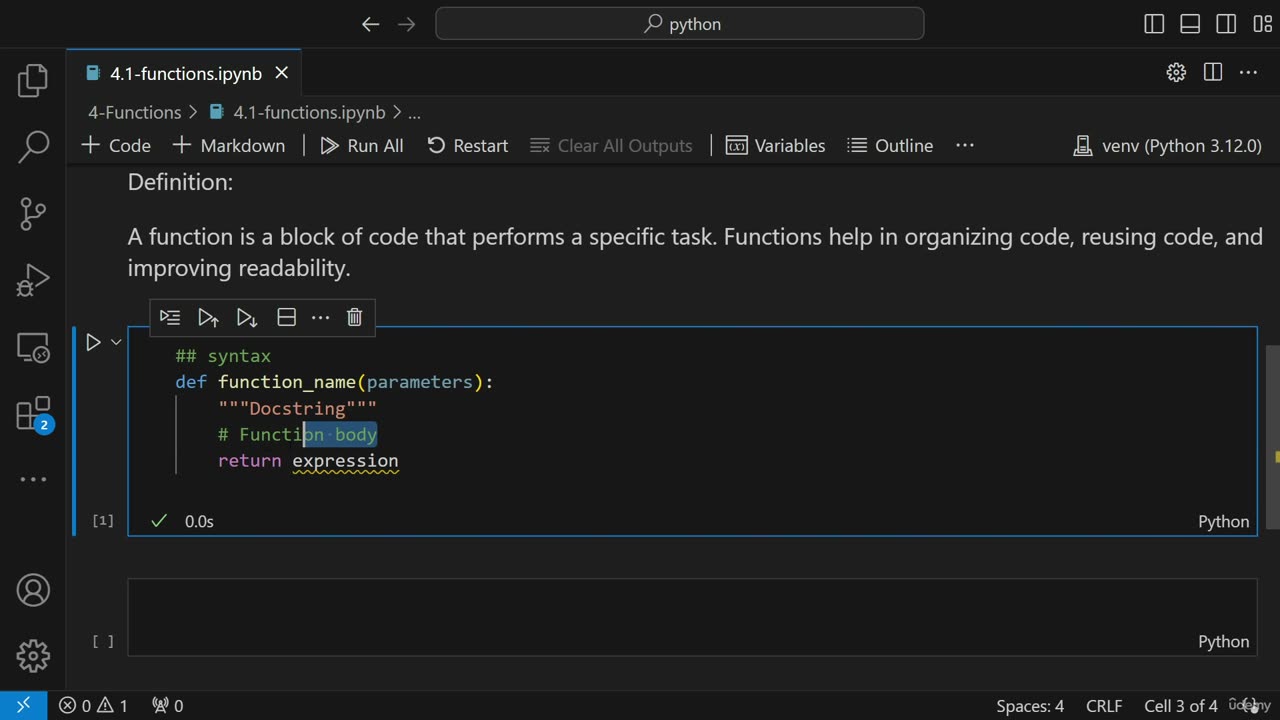Click the ports forwarded status item
The image size is (1280, 720).
point(167,705)
